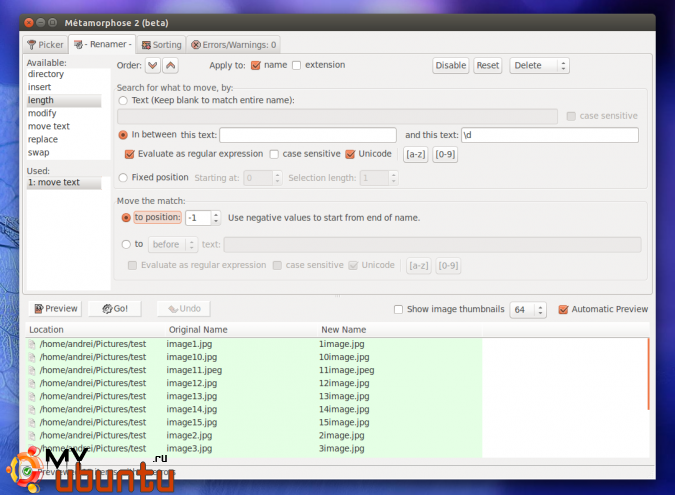This screenshot has height=495, width=675.
Task: Click the order move-down arrow icon
Action: coord(152,66)
